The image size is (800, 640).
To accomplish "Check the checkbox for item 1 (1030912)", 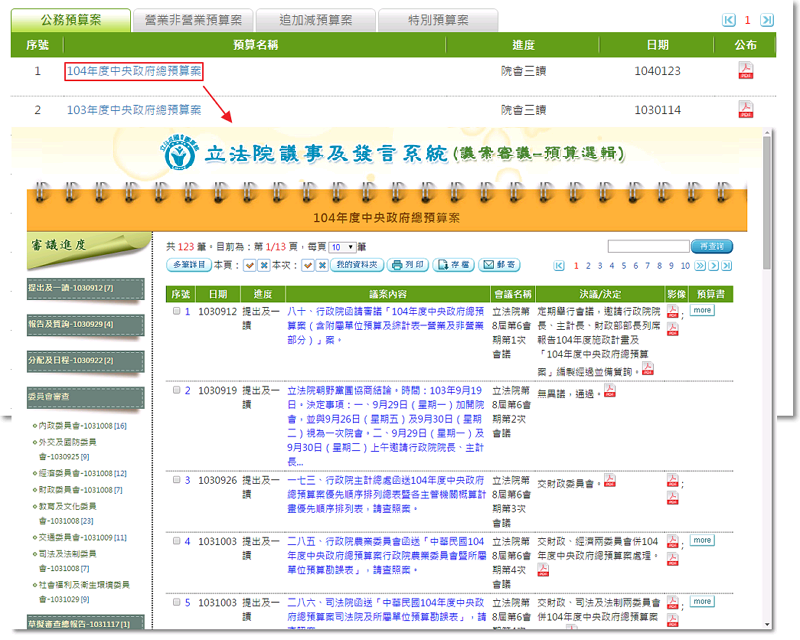I will [x=176, y=311].
